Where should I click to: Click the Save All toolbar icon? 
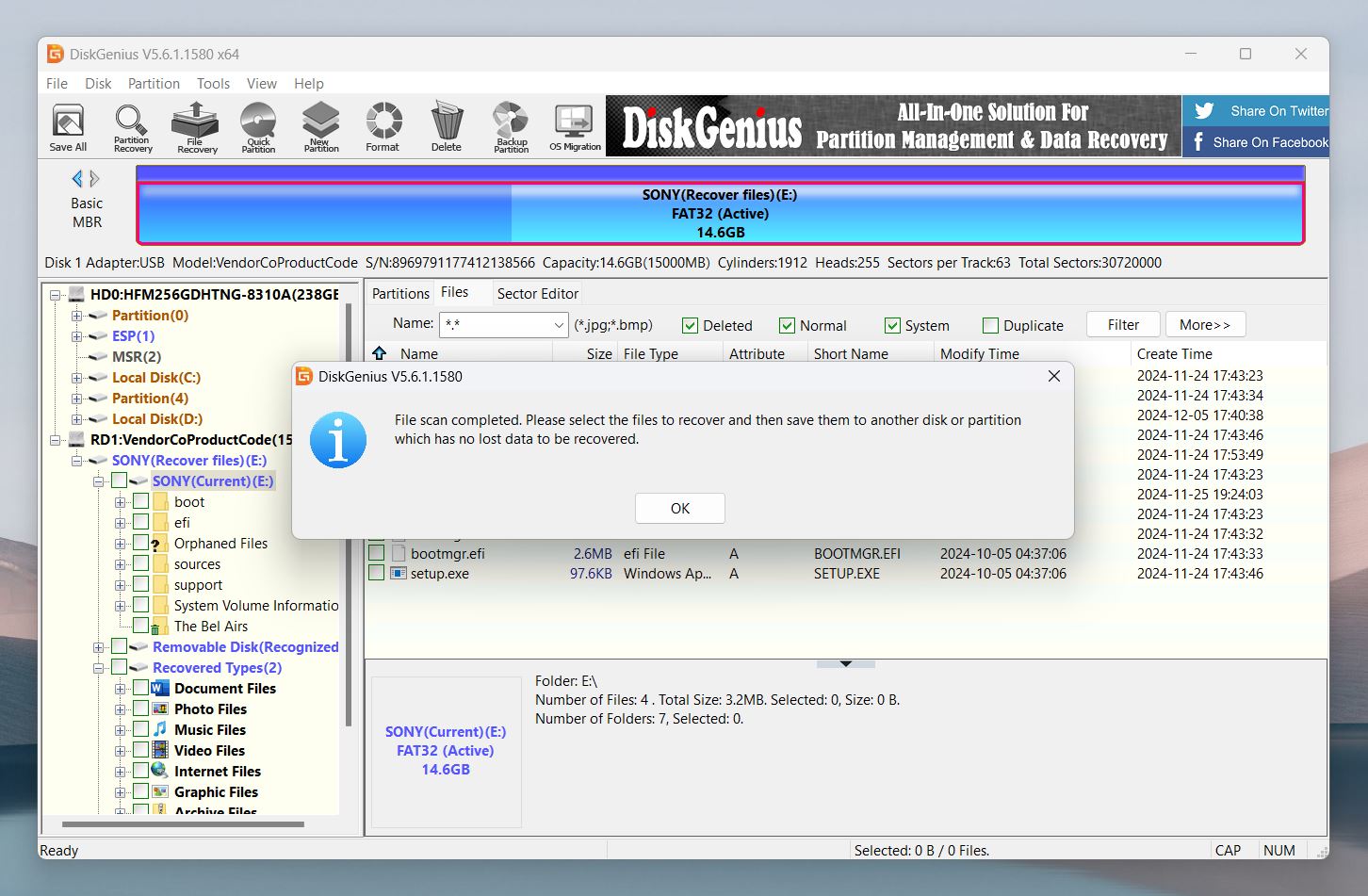[68, 127]
